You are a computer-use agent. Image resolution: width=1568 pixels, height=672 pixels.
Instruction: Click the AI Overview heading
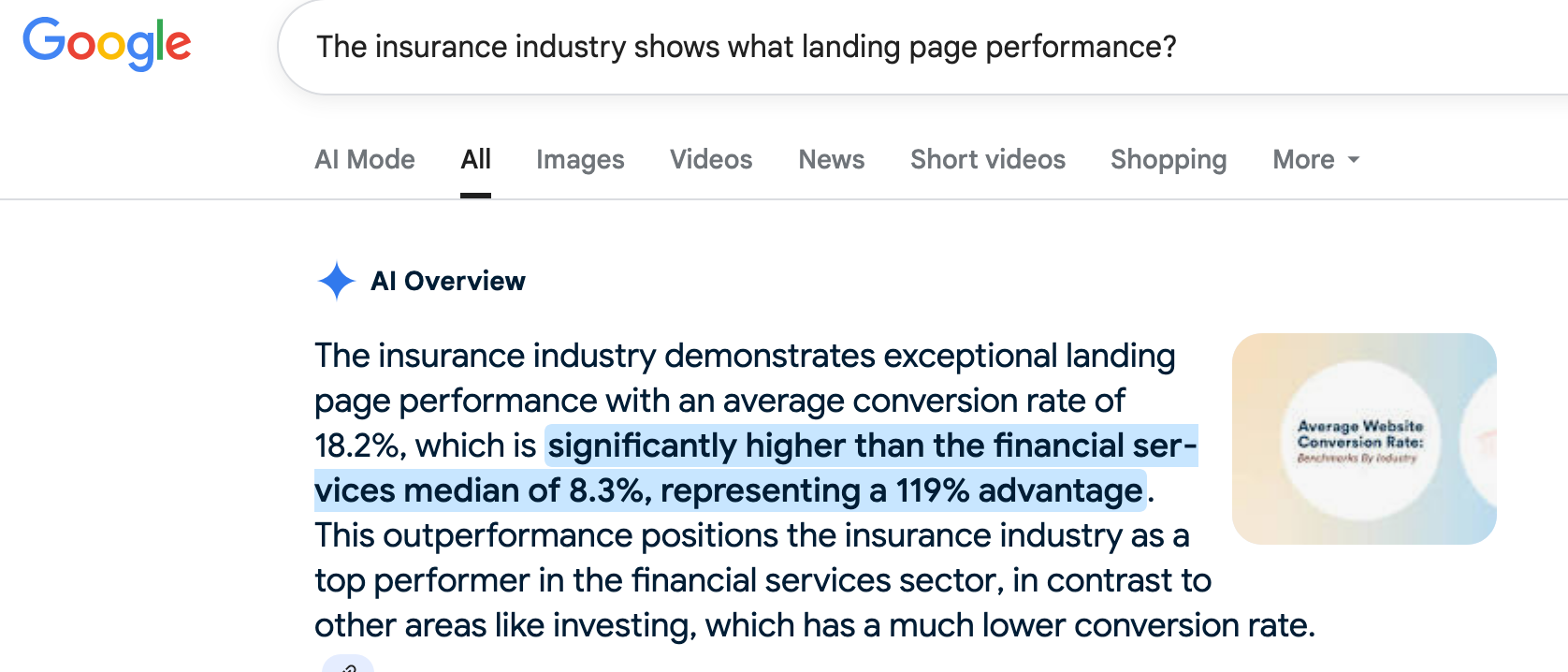(x=448, y=281)
